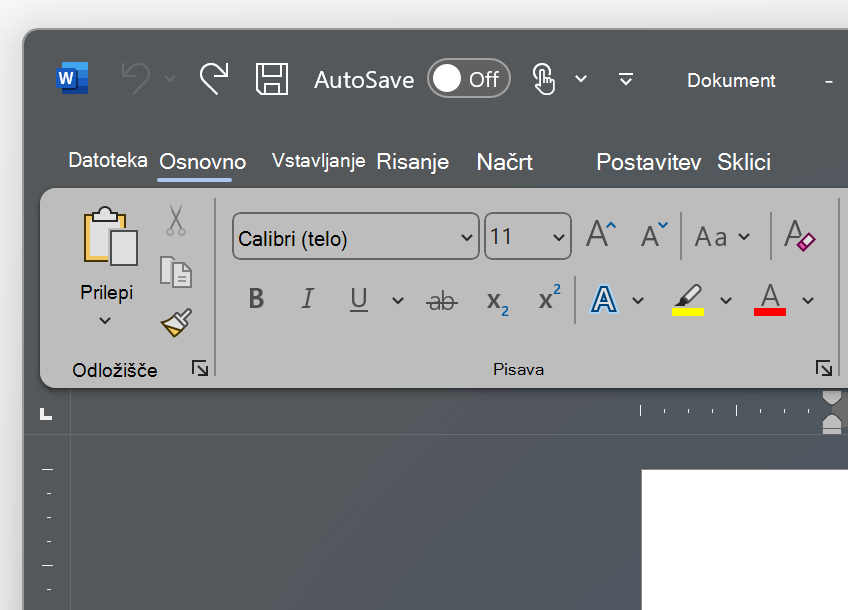The image size is (848, 610).
Task: Expand the Prilepi options arrow
Action: [105, 320]
